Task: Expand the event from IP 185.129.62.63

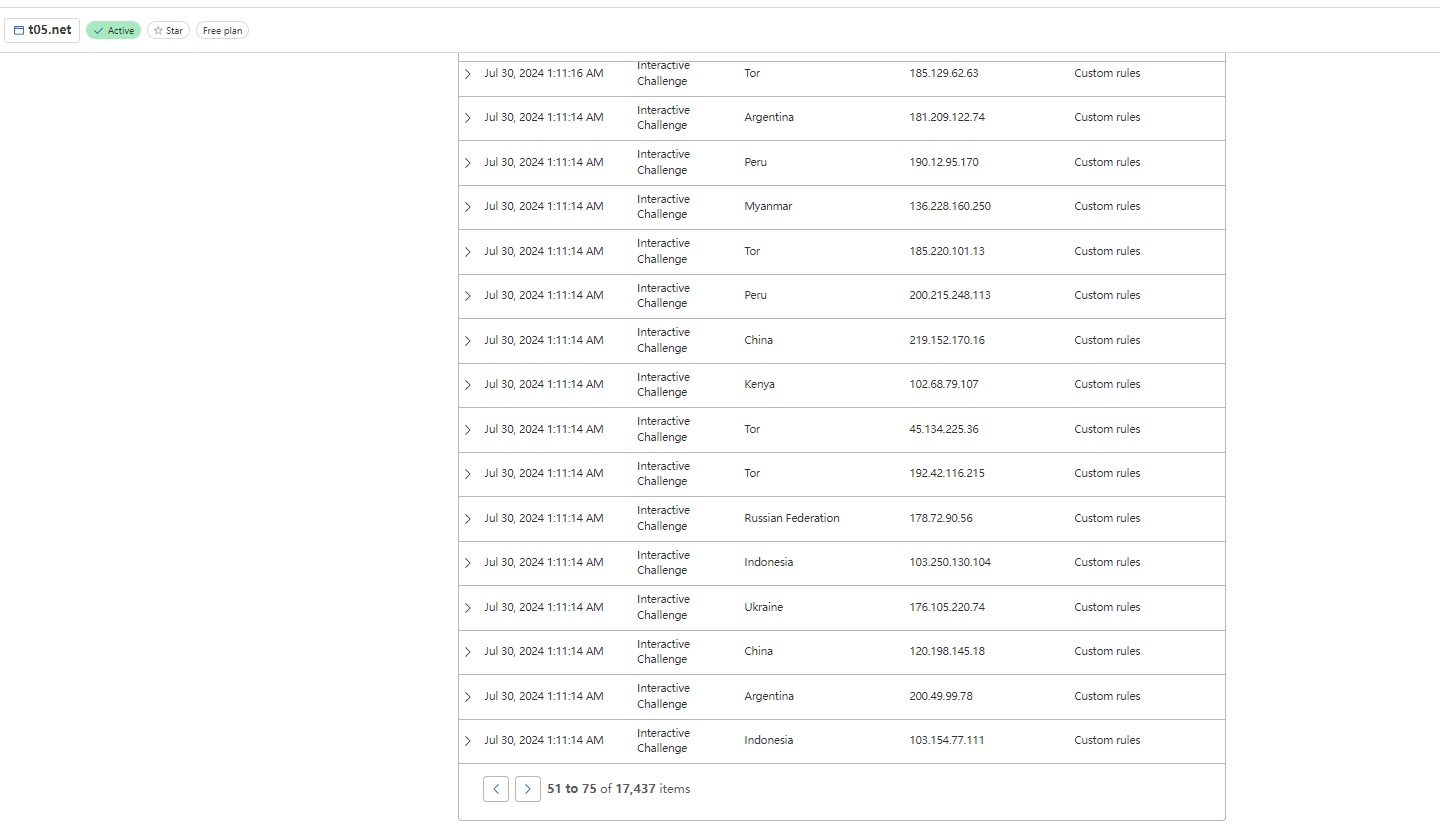Action: click(467, 74)
